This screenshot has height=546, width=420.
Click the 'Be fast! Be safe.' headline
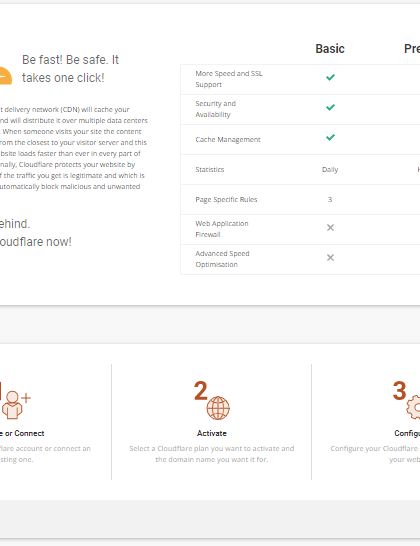pyautogui.click(x=71, y=69)
